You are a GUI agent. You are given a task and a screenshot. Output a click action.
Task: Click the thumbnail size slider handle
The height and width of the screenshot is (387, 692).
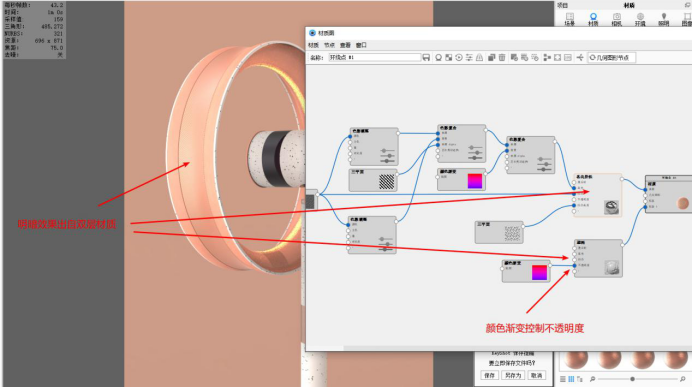coord(632,379)
